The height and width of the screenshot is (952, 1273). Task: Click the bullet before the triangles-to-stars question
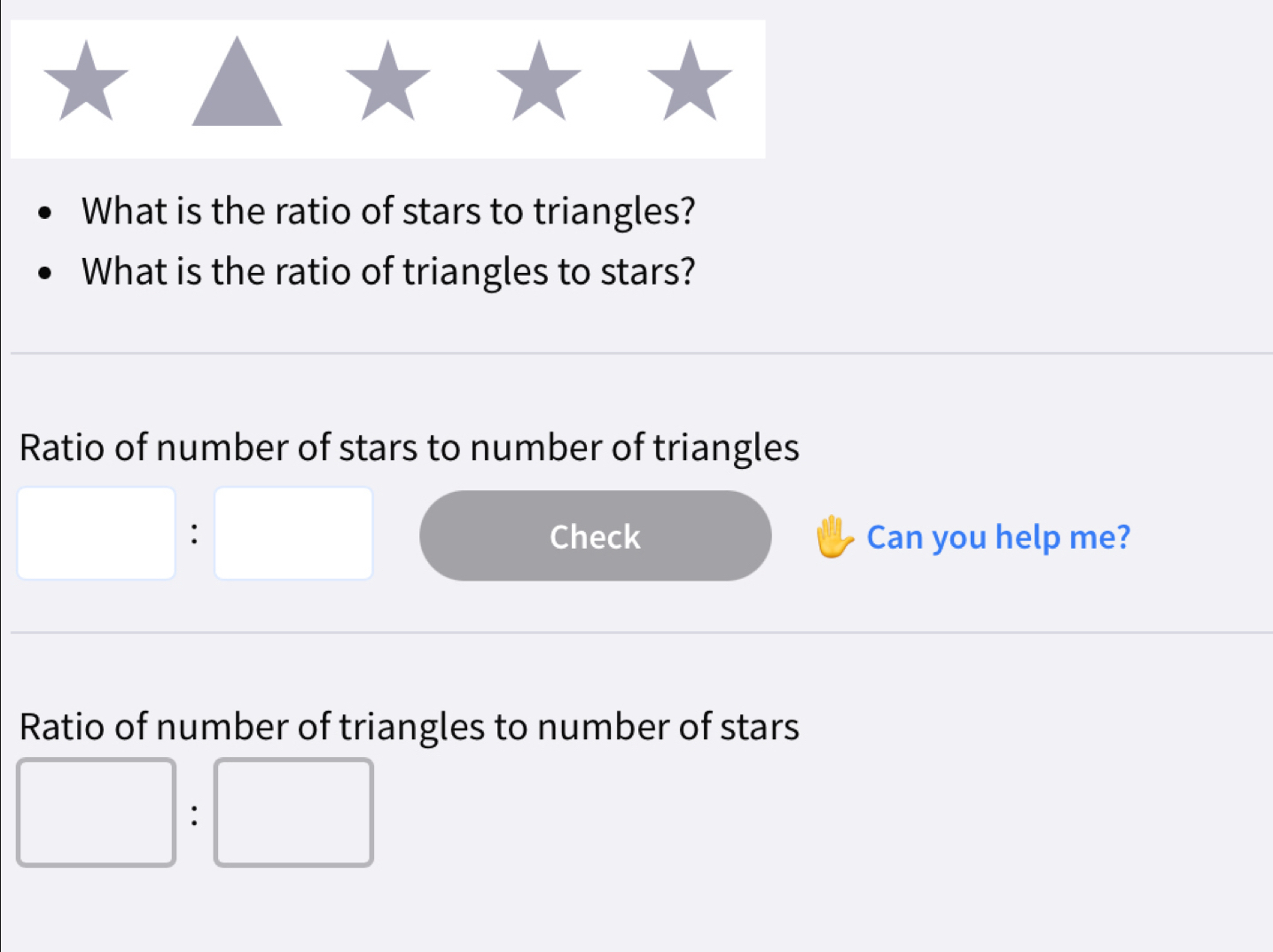tap(45, 273)
